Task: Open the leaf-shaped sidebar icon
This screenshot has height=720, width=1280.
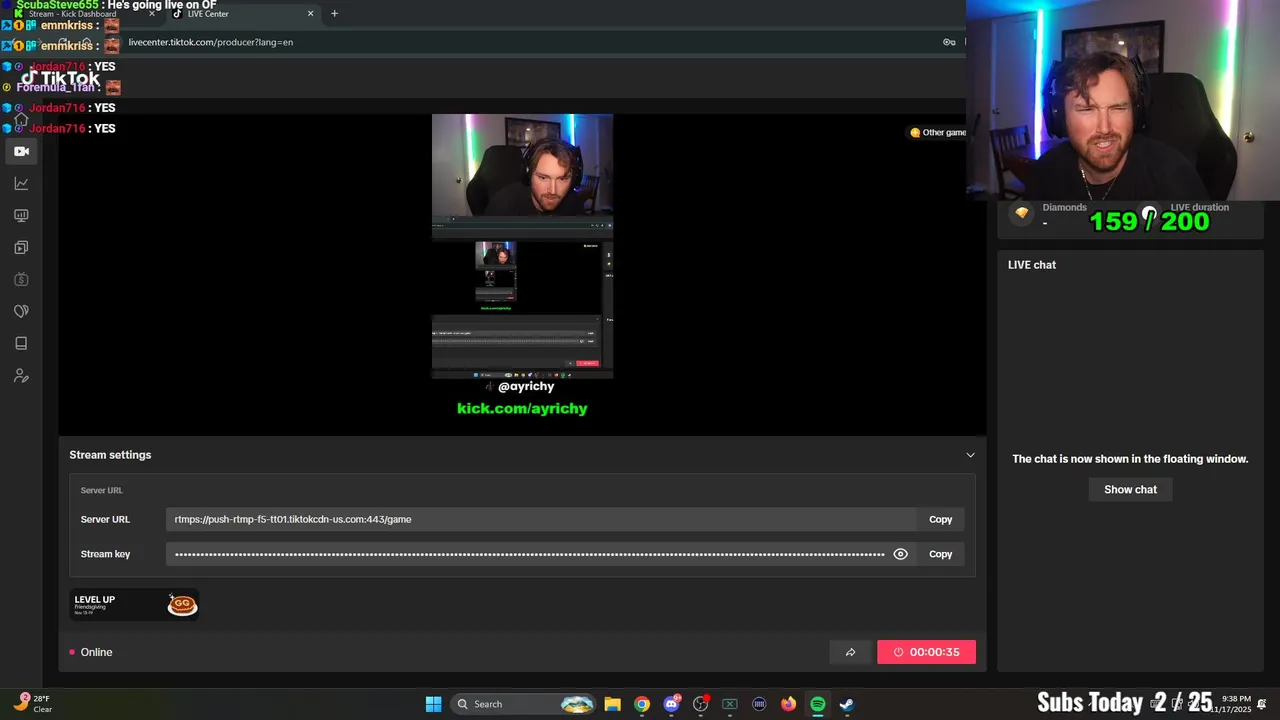Action: (21, 311)
